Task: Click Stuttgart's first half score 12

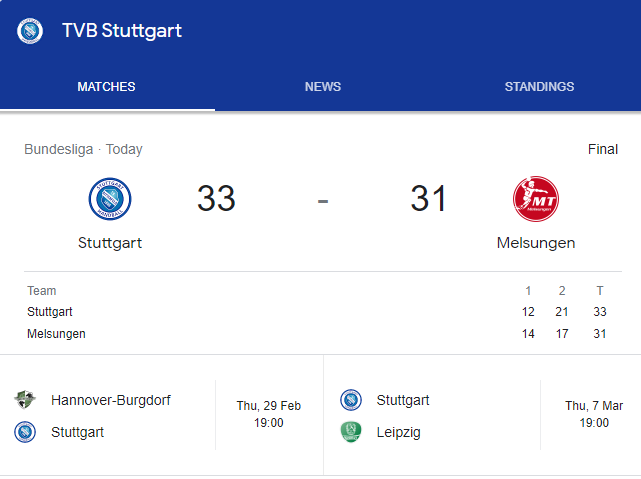Action: [528, 312]
